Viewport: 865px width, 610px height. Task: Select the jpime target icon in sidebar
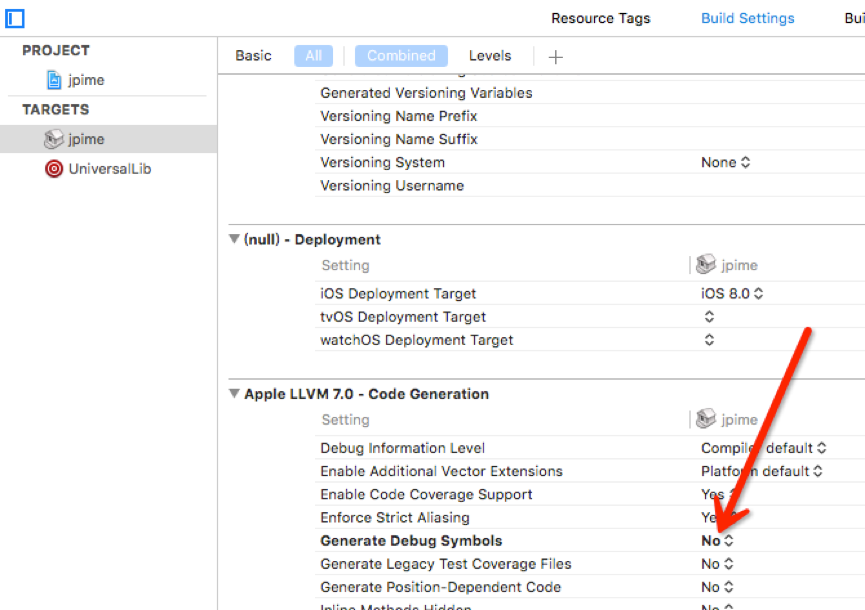[x=54, y=139]
